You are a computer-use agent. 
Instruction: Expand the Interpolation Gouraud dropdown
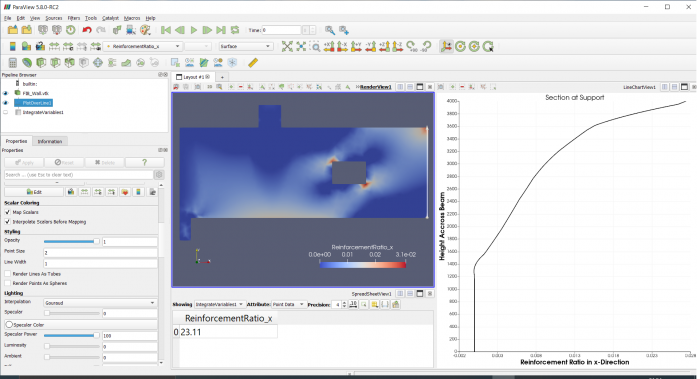(100, 303)
